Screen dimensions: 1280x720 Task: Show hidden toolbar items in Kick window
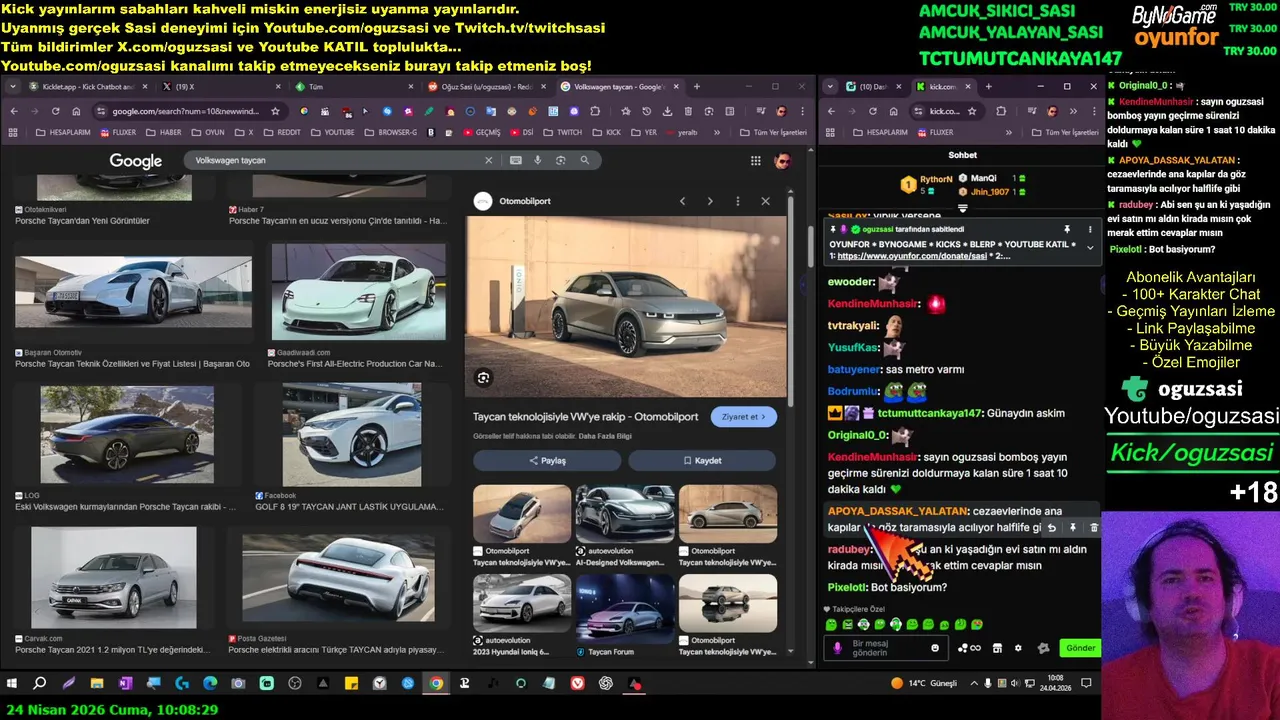pyautogui.click(x=1073, y=111)
